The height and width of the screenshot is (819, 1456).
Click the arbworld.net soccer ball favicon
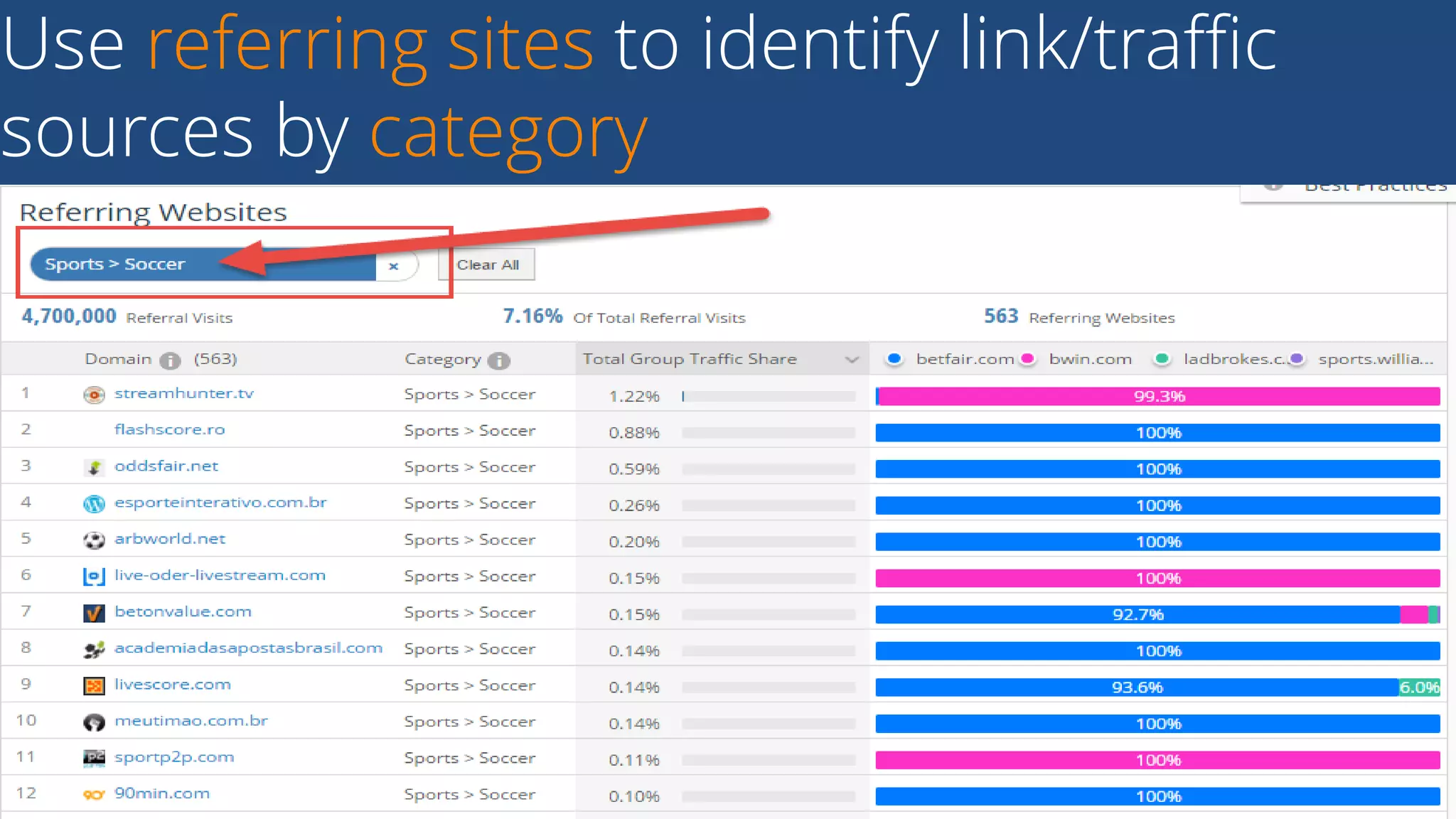point(94,540)
